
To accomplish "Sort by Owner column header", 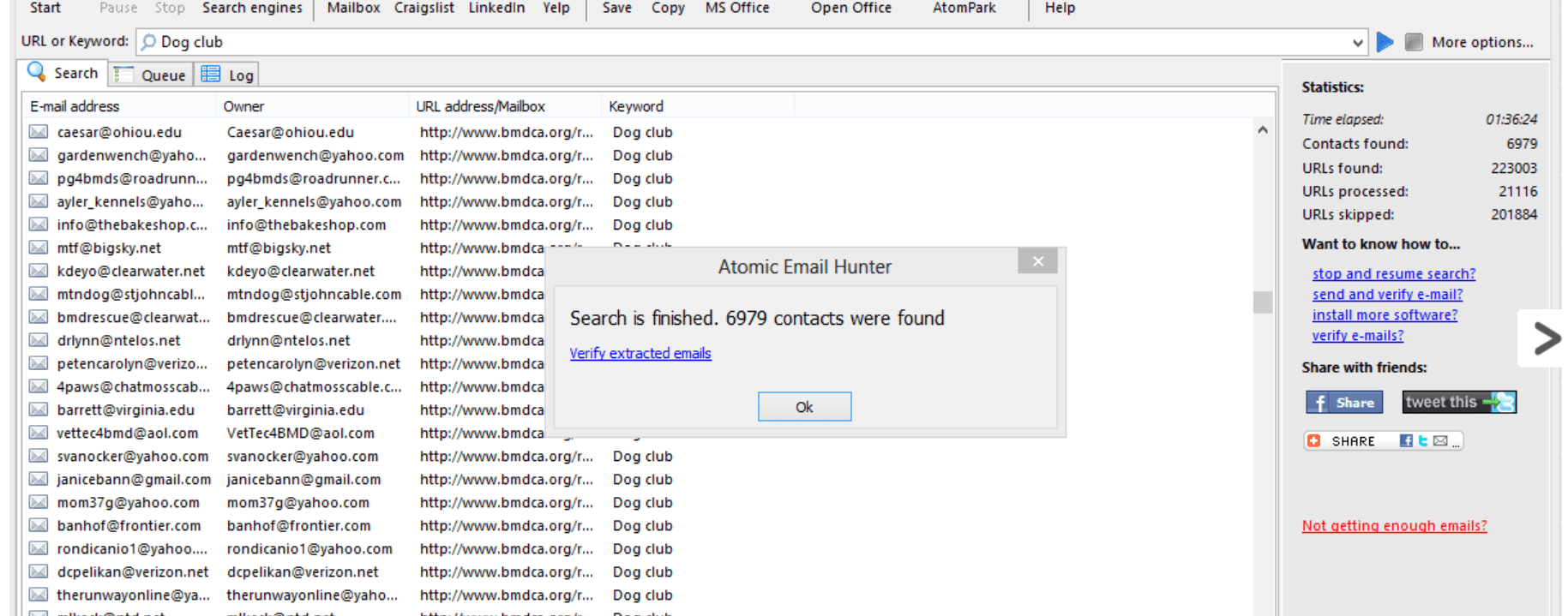I will pos(312,106).
